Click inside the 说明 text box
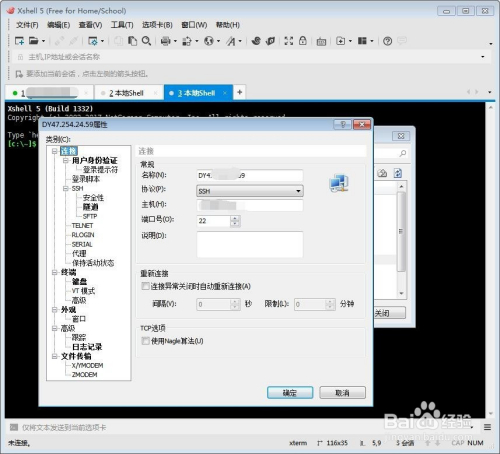Screen dimensions: 500x454 point(250,244)
